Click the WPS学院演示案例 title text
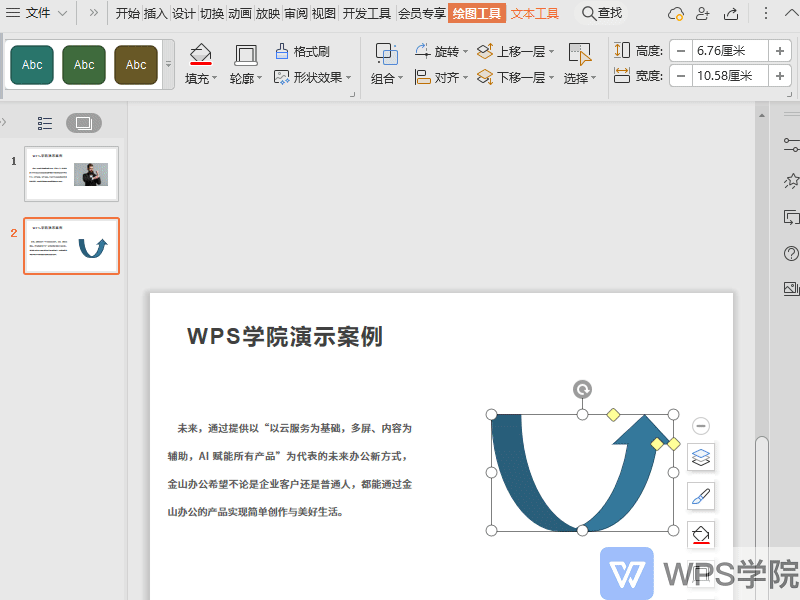This screenshot has width=800, height=600. pos(285,337)
